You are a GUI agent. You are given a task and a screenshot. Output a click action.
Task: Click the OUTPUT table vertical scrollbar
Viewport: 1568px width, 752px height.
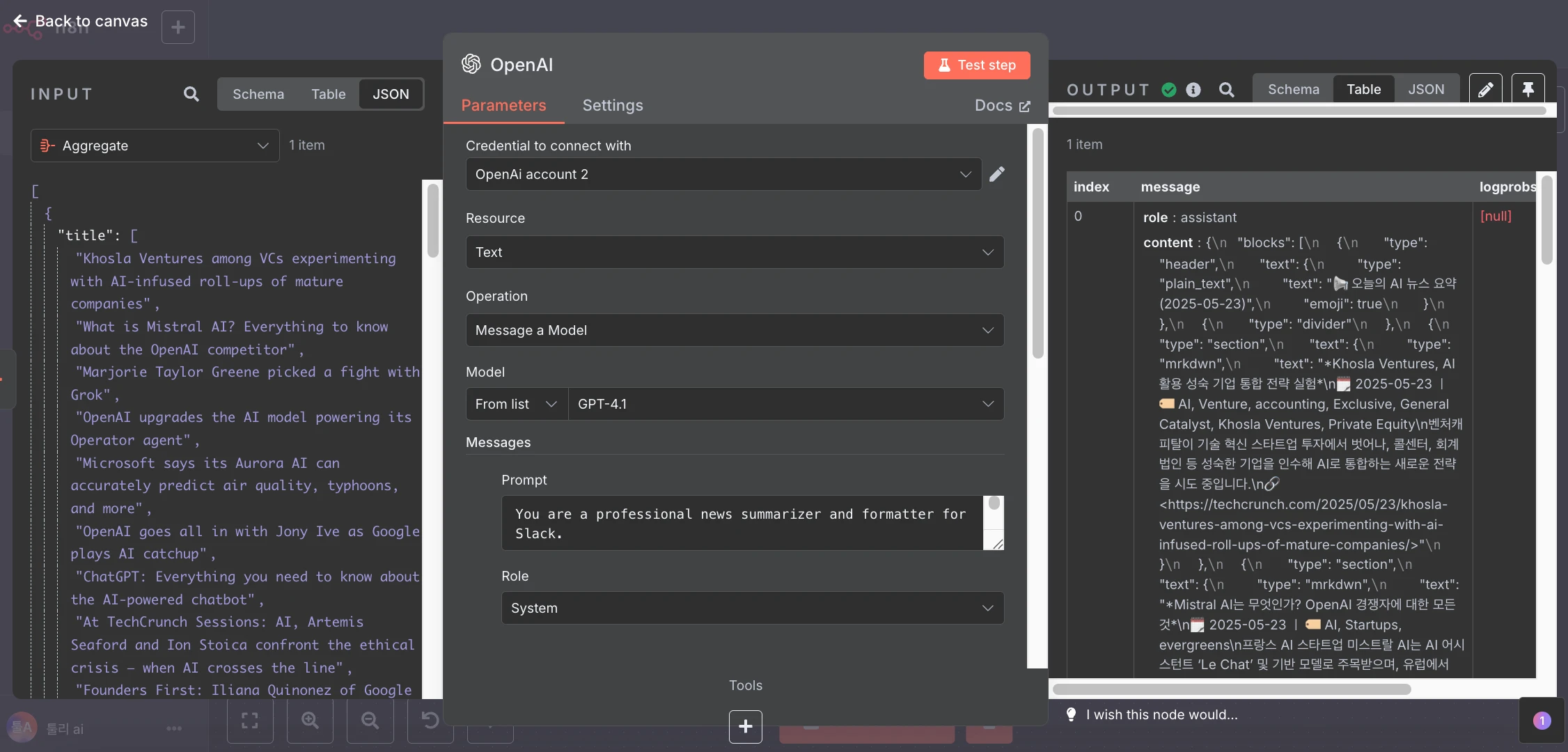coord(1547,220)
